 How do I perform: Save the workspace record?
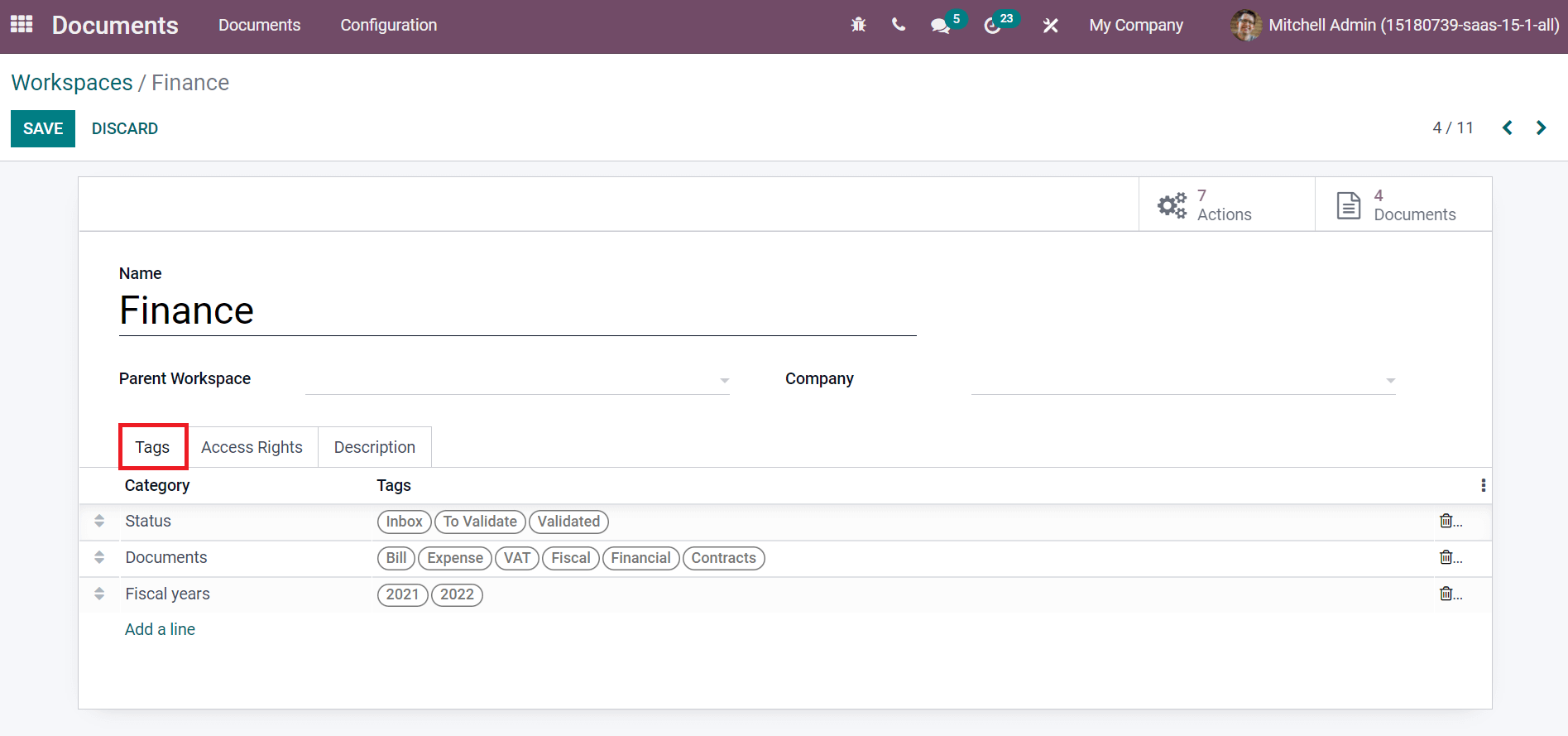43,128
